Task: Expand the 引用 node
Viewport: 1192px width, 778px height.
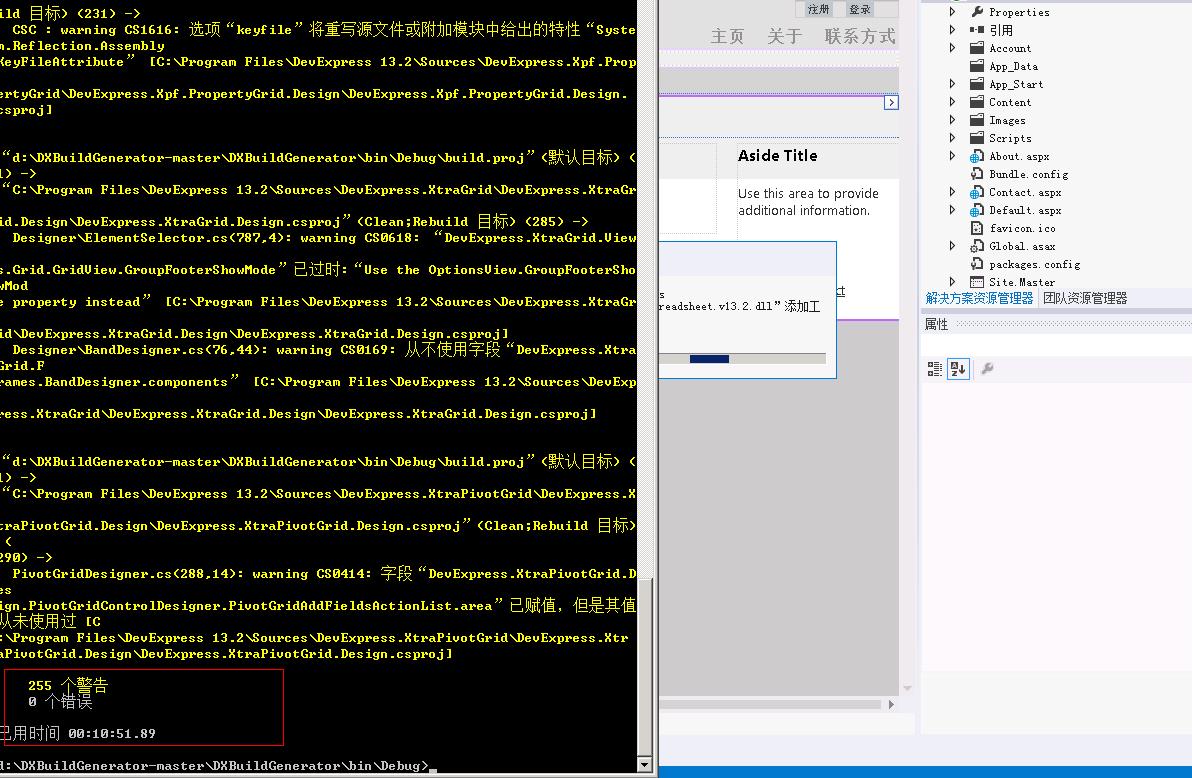Action: tap(953, 30)
